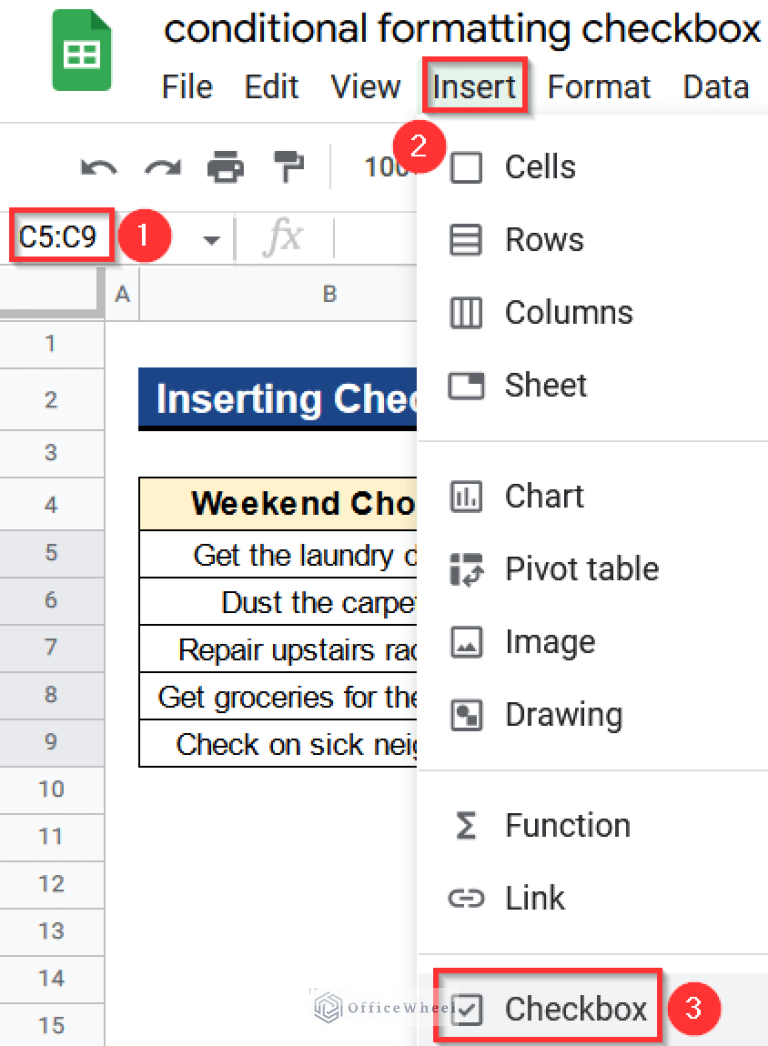Click the Link option in menu
The width and height of the screenshot is (768, 1046).
[534, 898]
